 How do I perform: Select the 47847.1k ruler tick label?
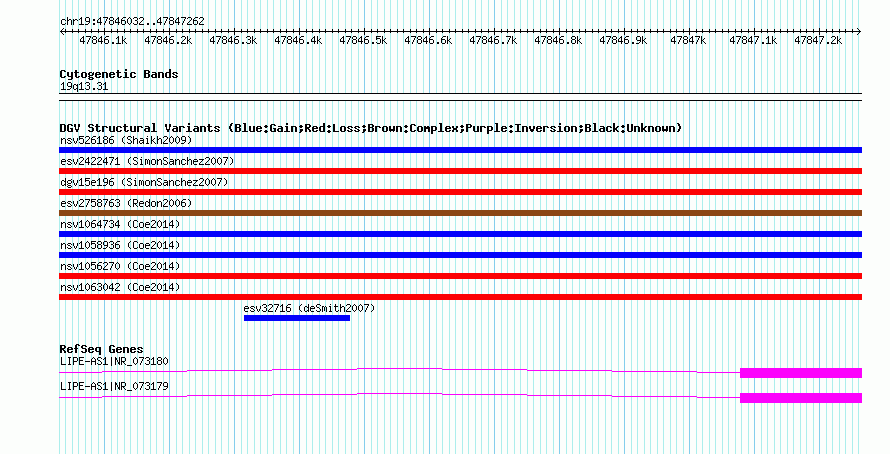753,41
